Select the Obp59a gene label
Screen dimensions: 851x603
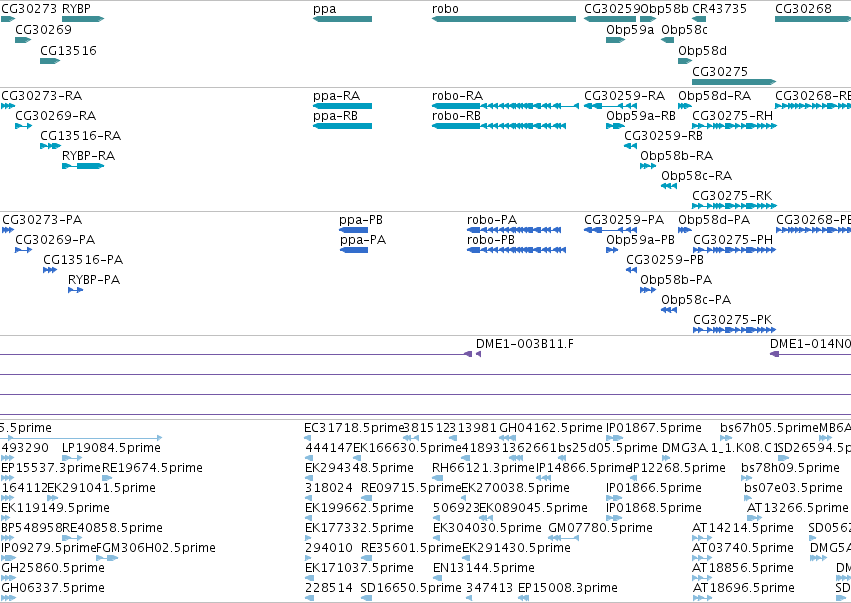pyautogui.click(x=630, y=29)
